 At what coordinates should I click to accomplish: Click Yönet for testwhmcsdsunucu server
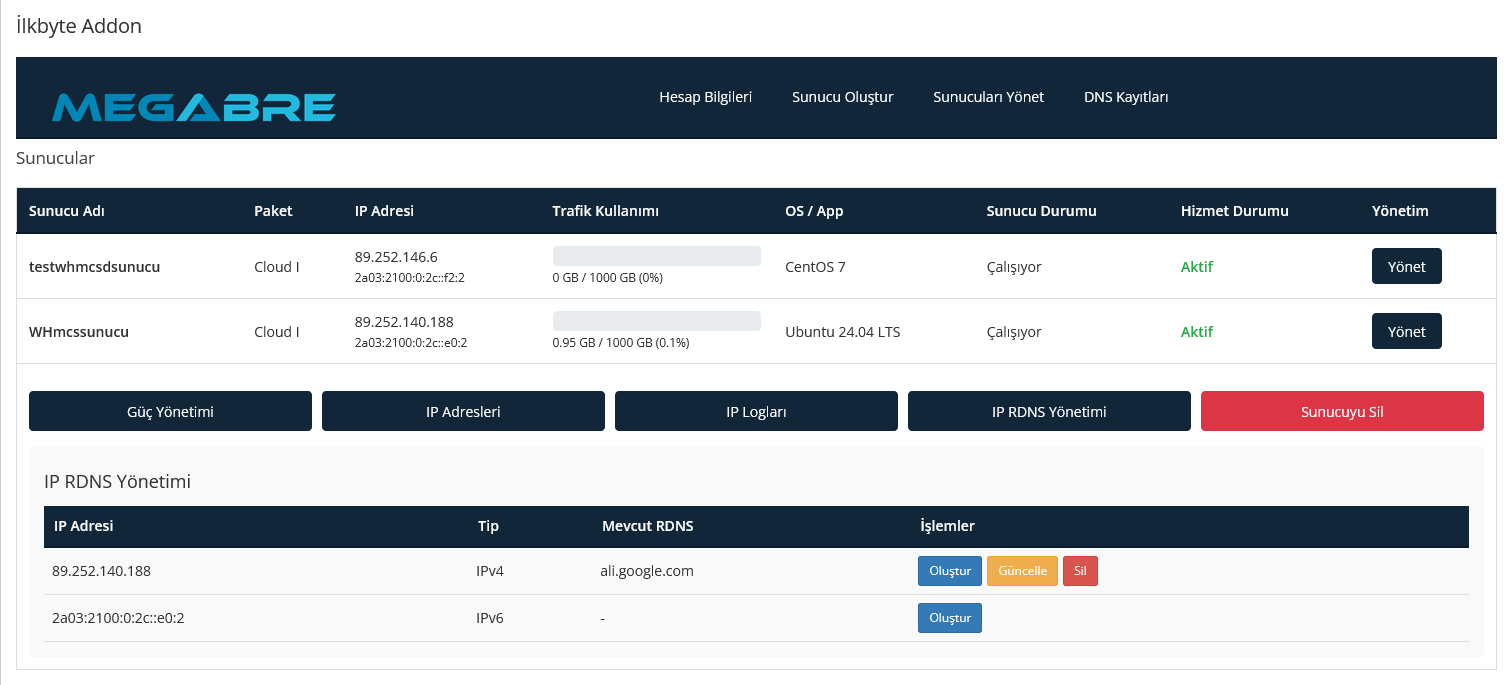(x=1406, y=266)
